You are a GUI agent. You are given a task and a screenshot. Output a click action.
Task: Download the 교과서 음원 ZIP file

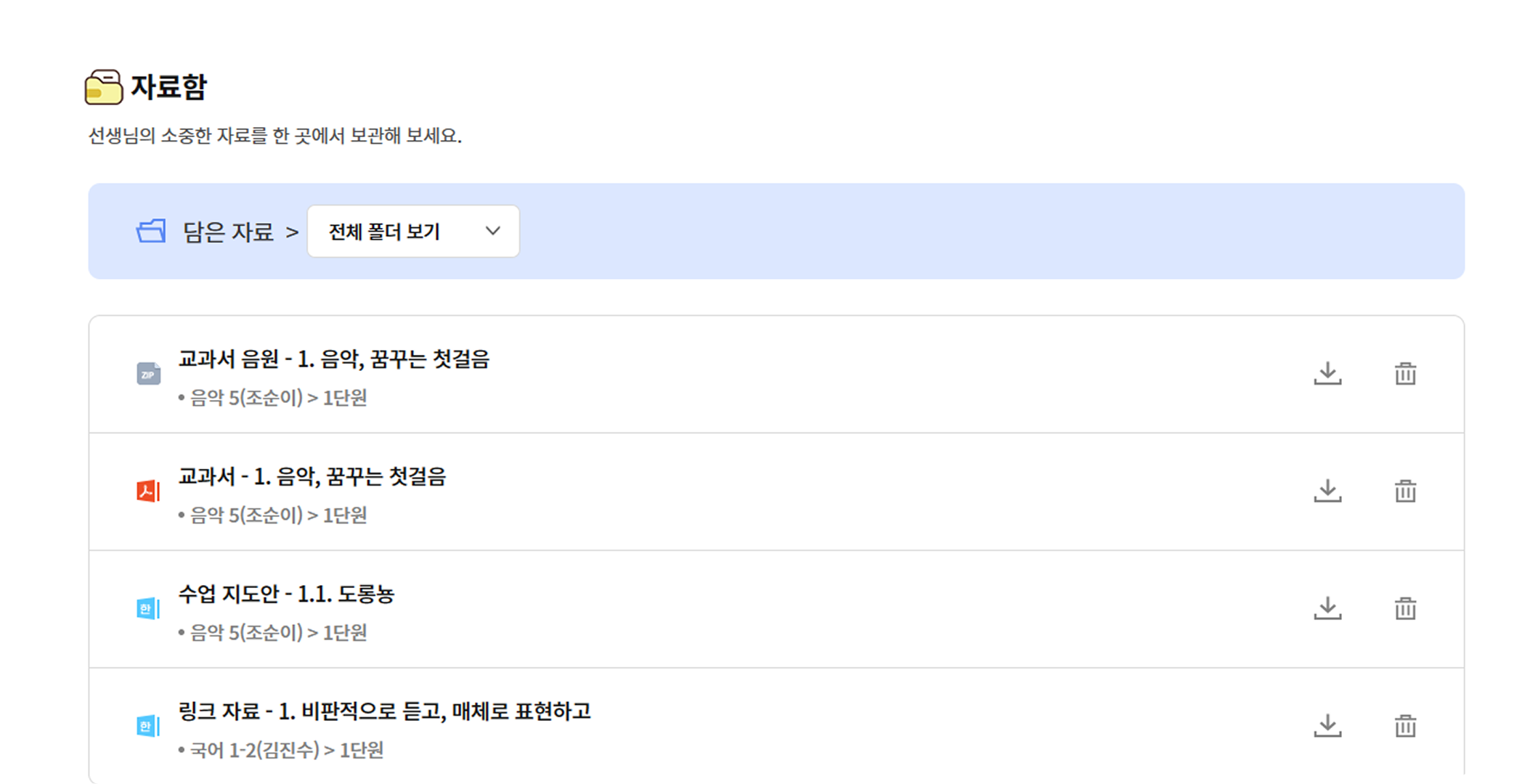click(x=1327, y=373)
